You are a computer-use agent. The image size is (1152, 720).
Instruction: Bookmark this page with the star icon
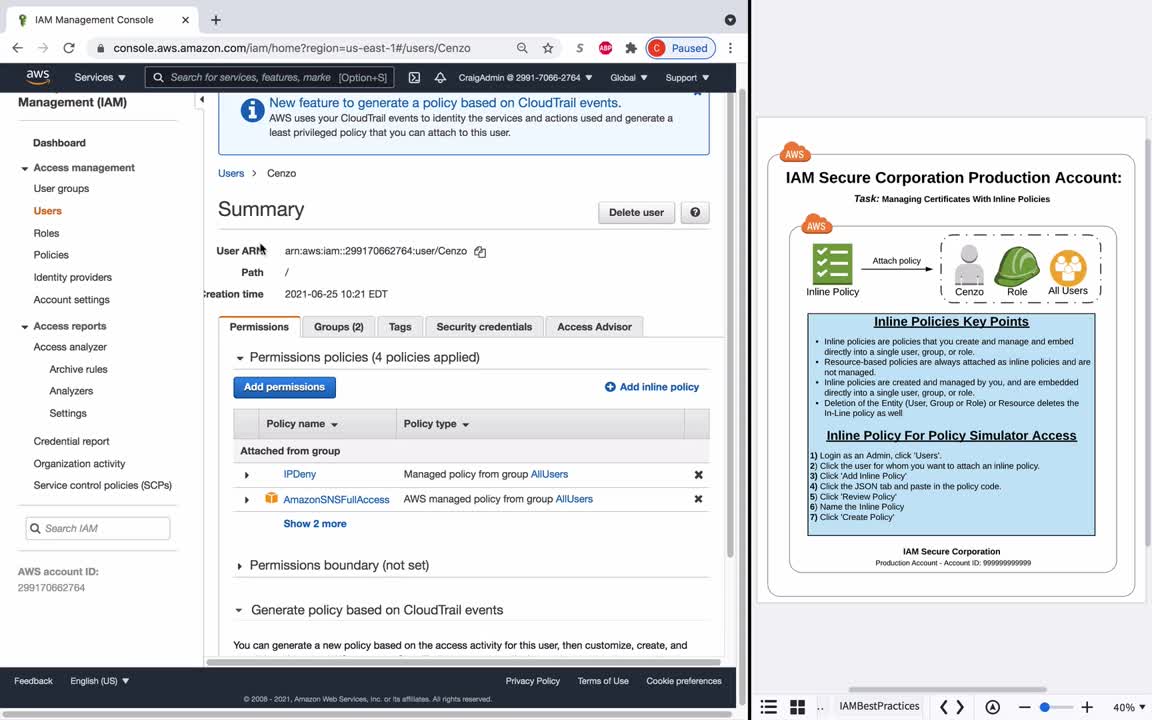[x=548, y=48]
